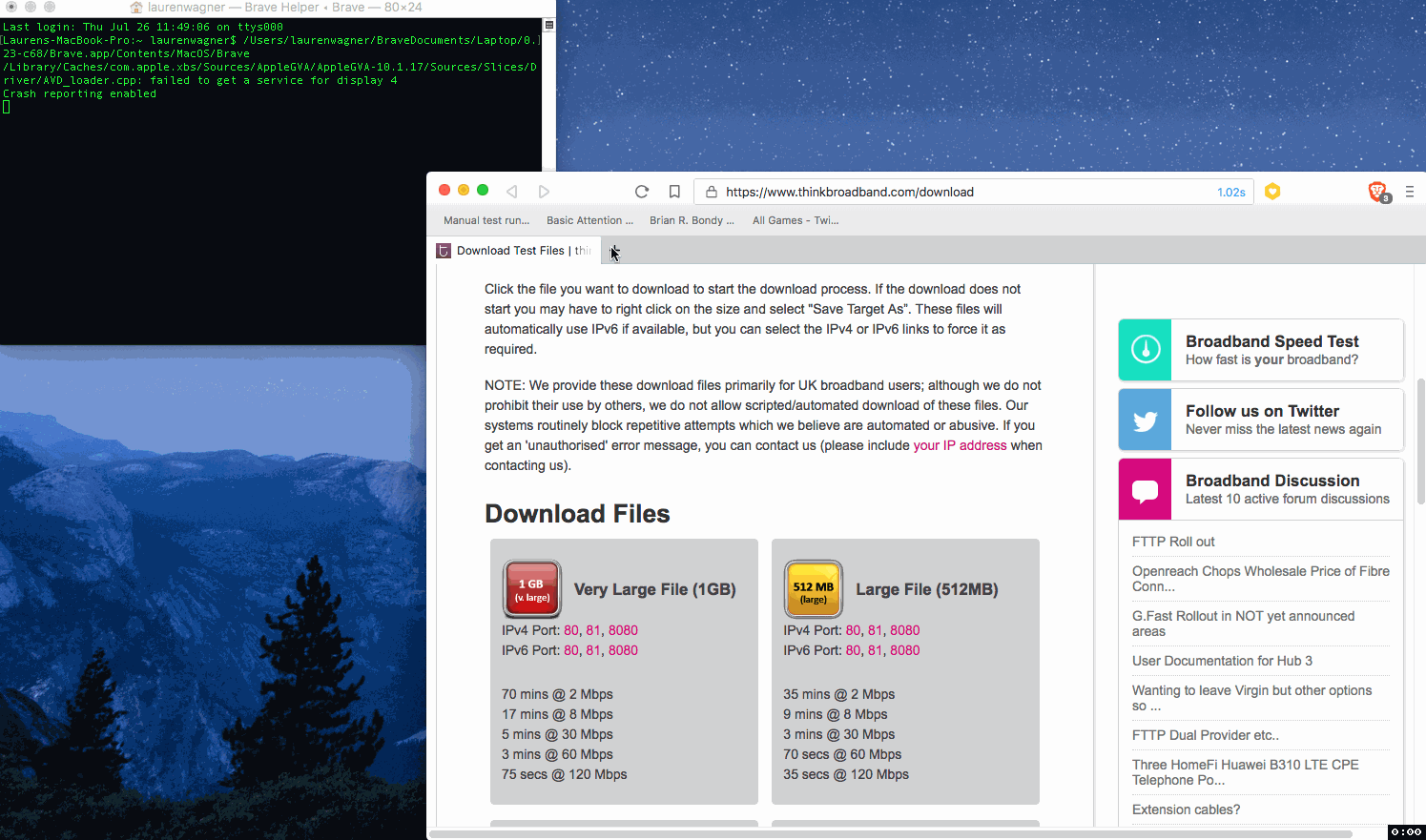Click the yellow hexagon Brave Payments icon
The width and height of the screenshot is (1426, 840).
(x=1272, y=192)
